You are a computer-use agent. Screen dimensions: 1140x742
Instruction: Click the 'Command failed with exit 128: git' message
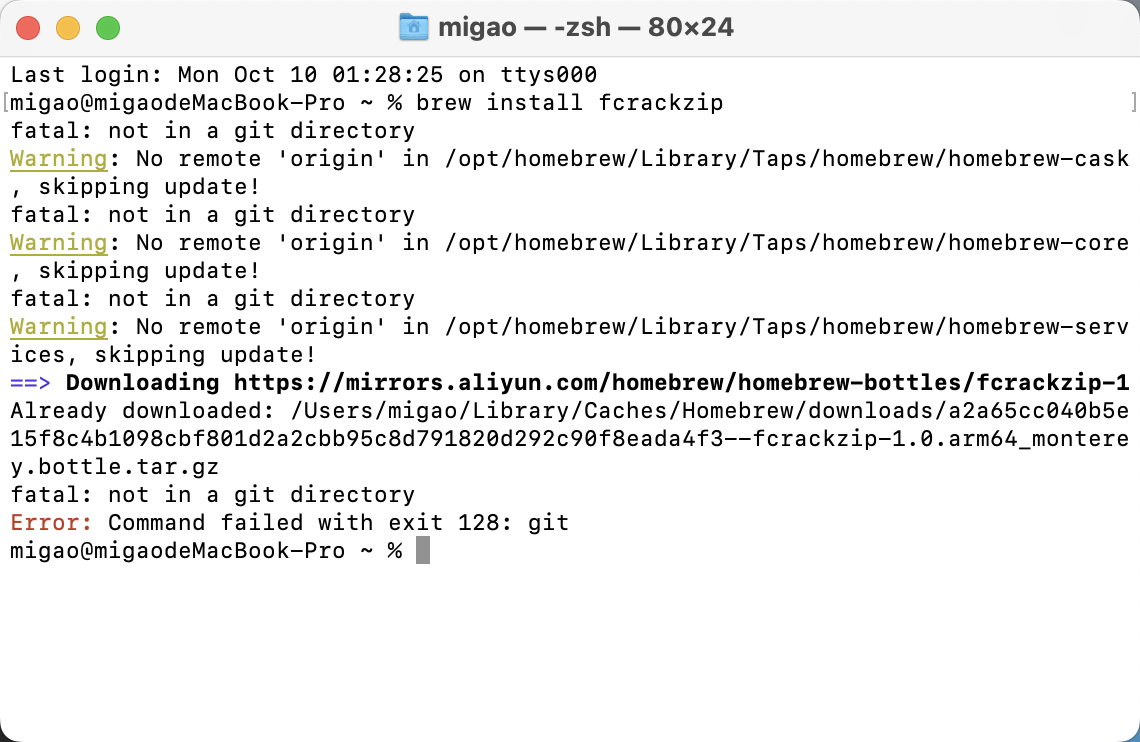coord(339,523)
